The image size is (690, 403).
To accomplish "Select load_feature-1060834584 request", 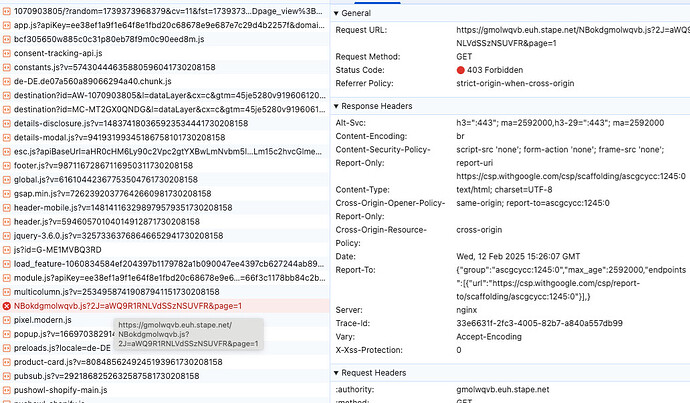I will point(165,264).
